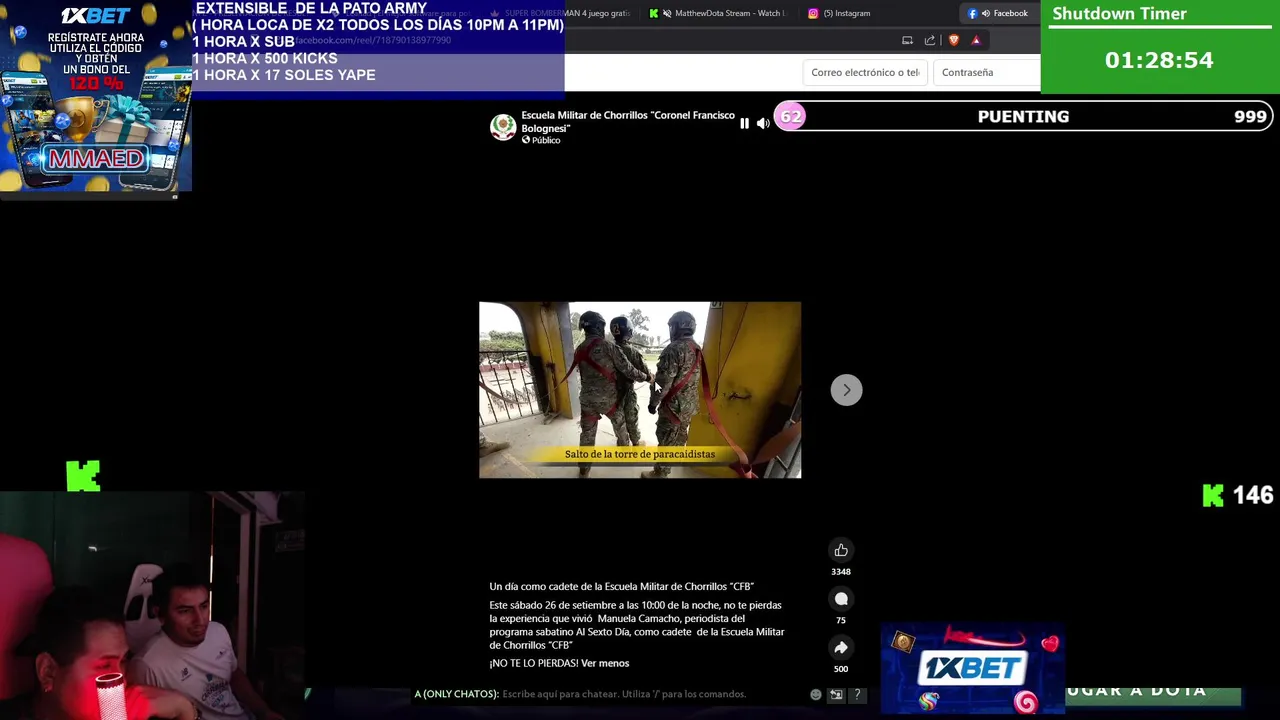Click the browser share page icon
Screen dimensions: 1280x720
point(930,40)
